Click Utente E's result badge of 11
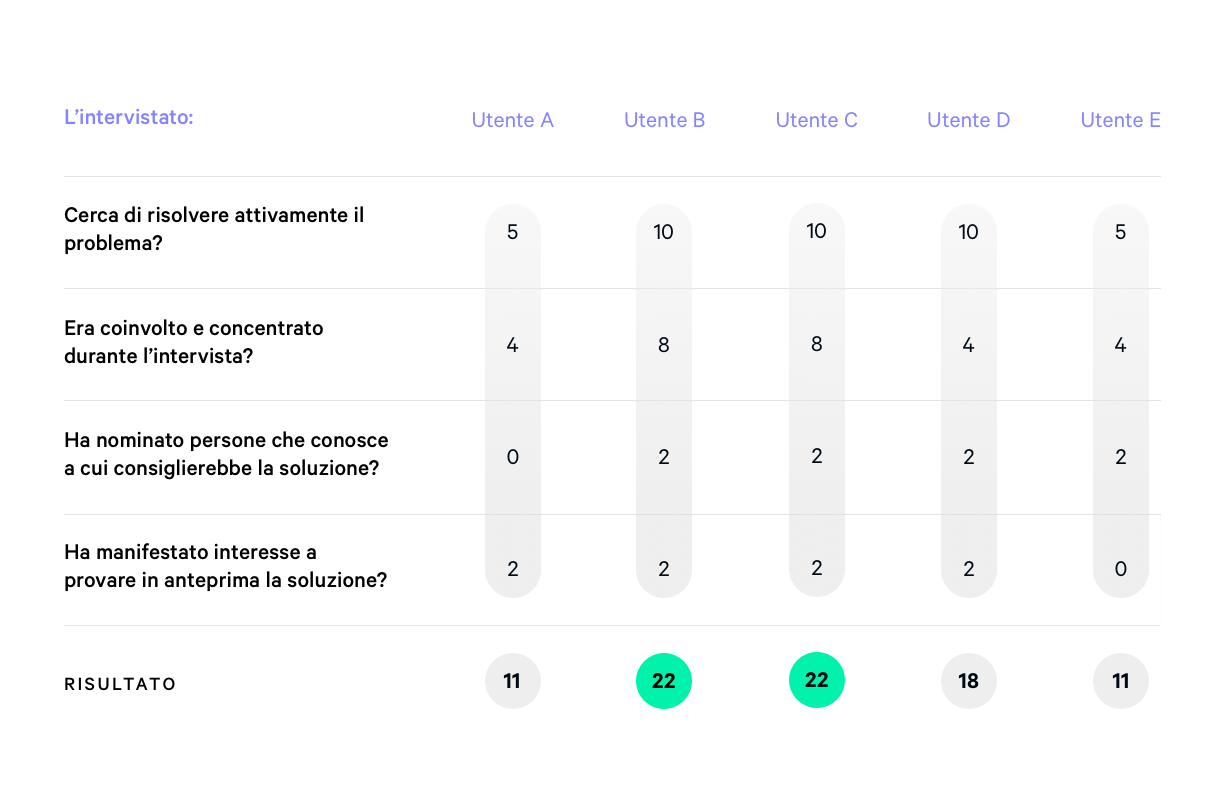This screenshot has height=801, width=1230. tap(1120, 681)
